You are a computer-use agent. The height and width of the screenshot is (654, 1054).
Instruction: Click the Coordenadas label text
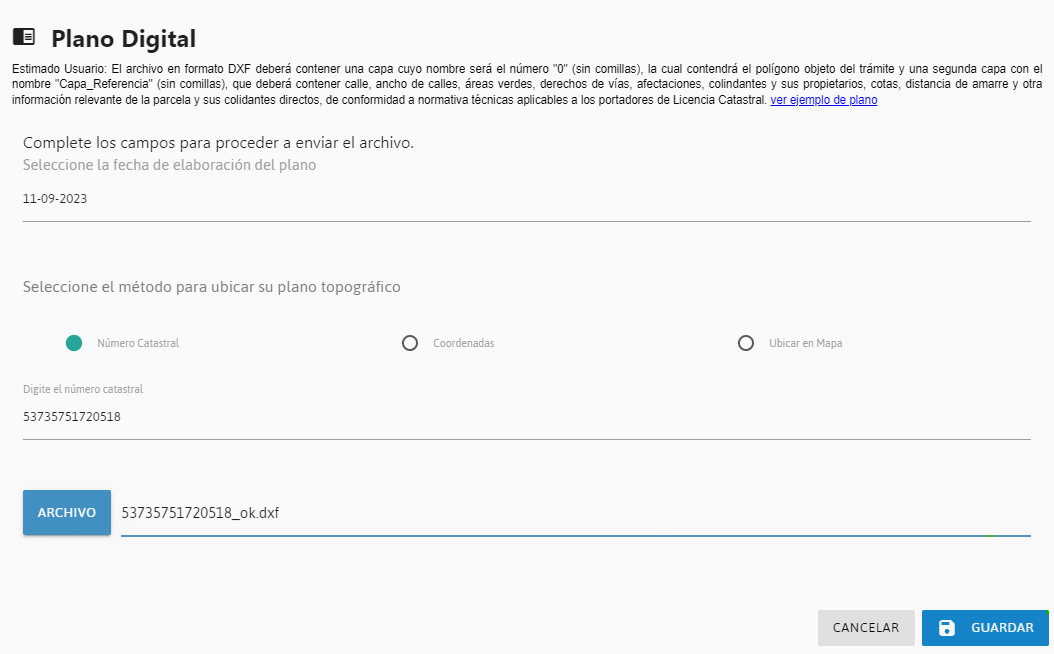point(464,343)
